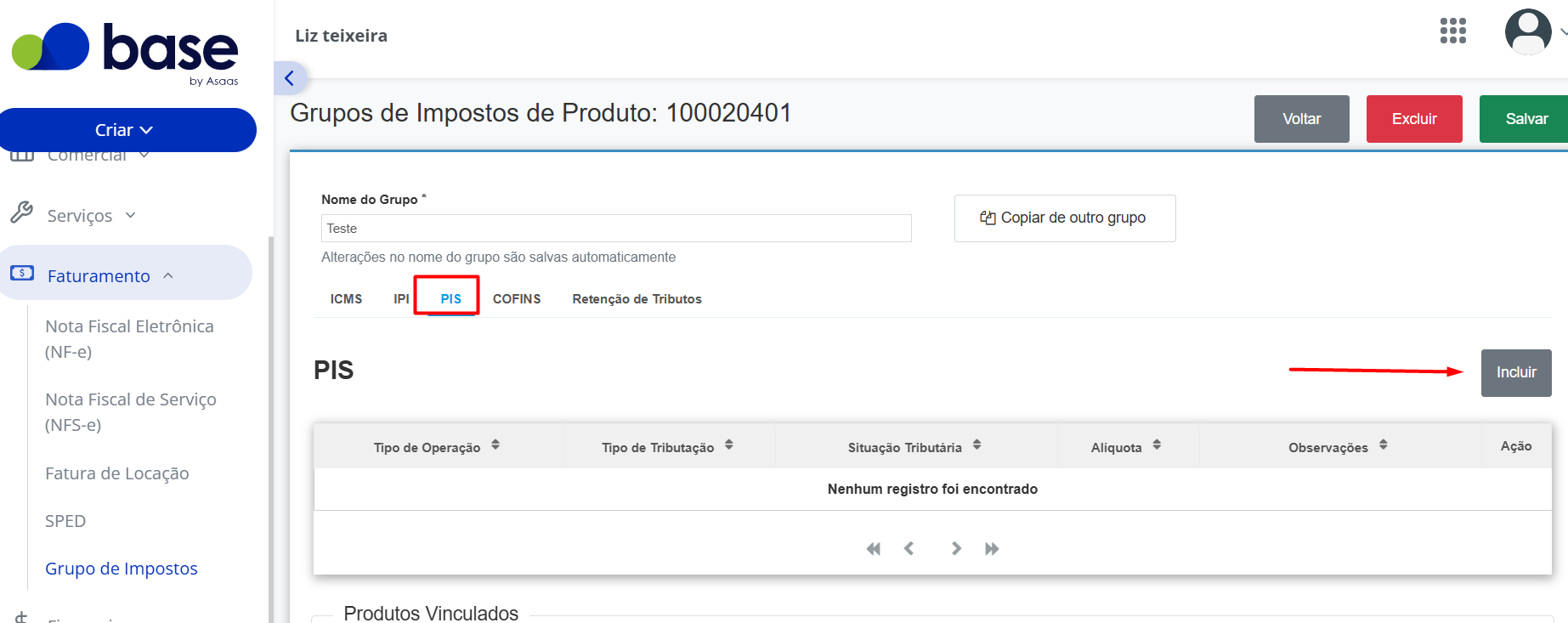Click the Incluir button
The height and width of the screenshot is (623, 1568).
point(1516,373)
